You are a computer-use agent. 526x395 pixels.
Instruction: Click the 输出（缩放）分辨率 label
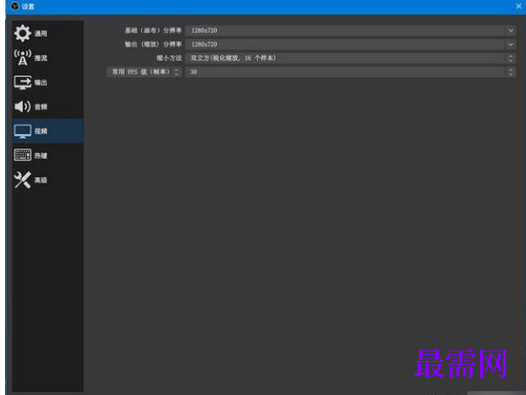(153, 44)
